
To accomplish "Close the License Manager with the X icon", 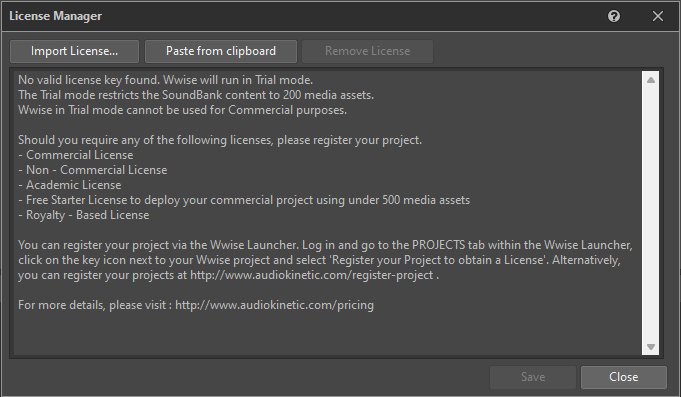I will click(x=658, y=17).
